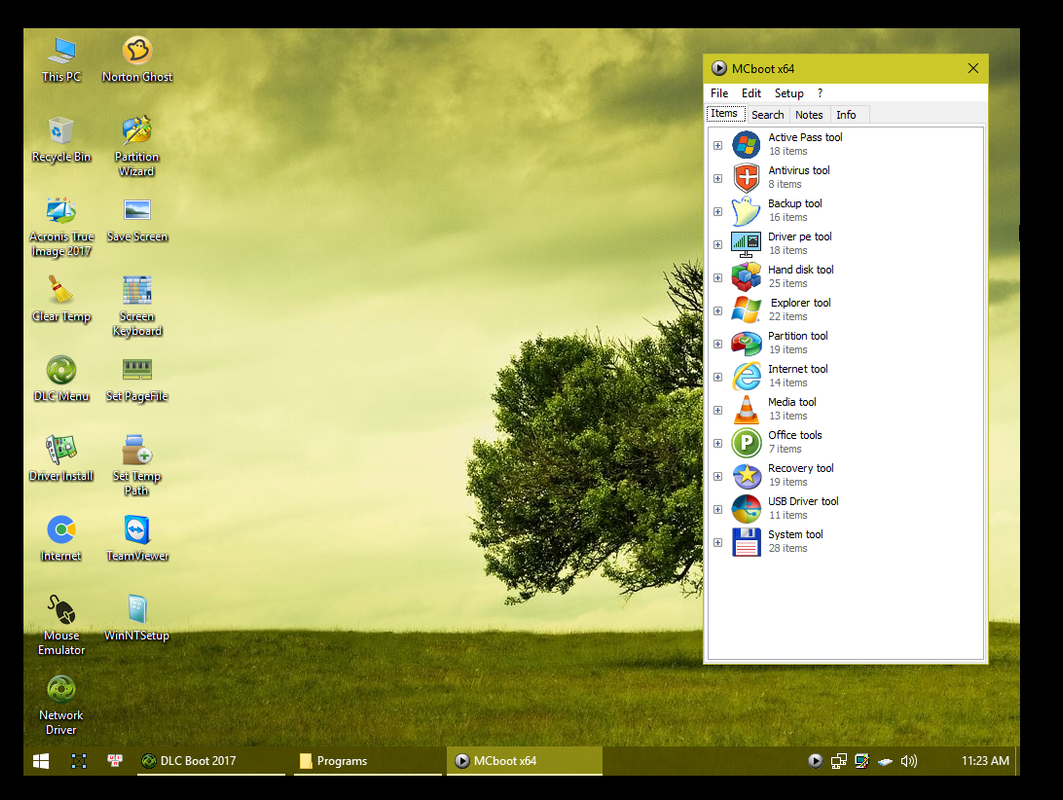Click the Programs taskbar button

click(x=367, y=761)
